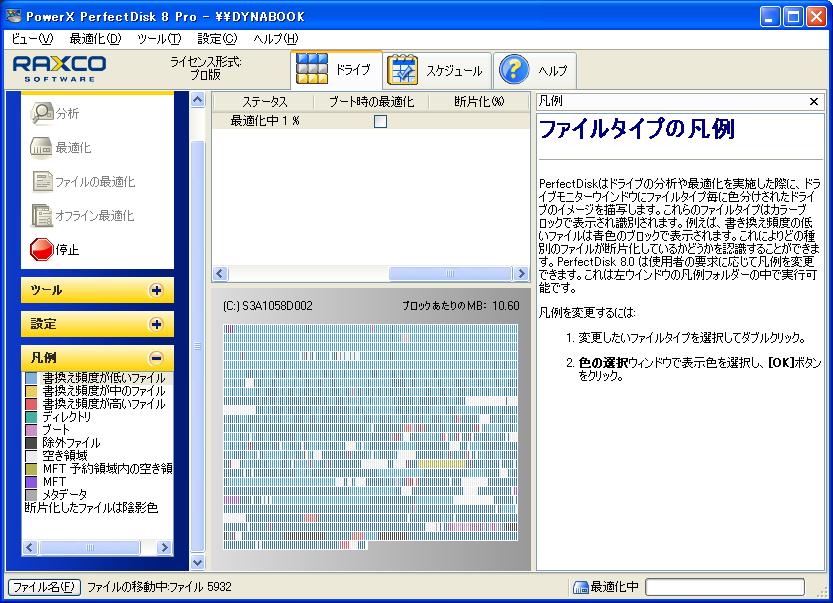Click the sidebar scroll down arrow

[197, 562]
